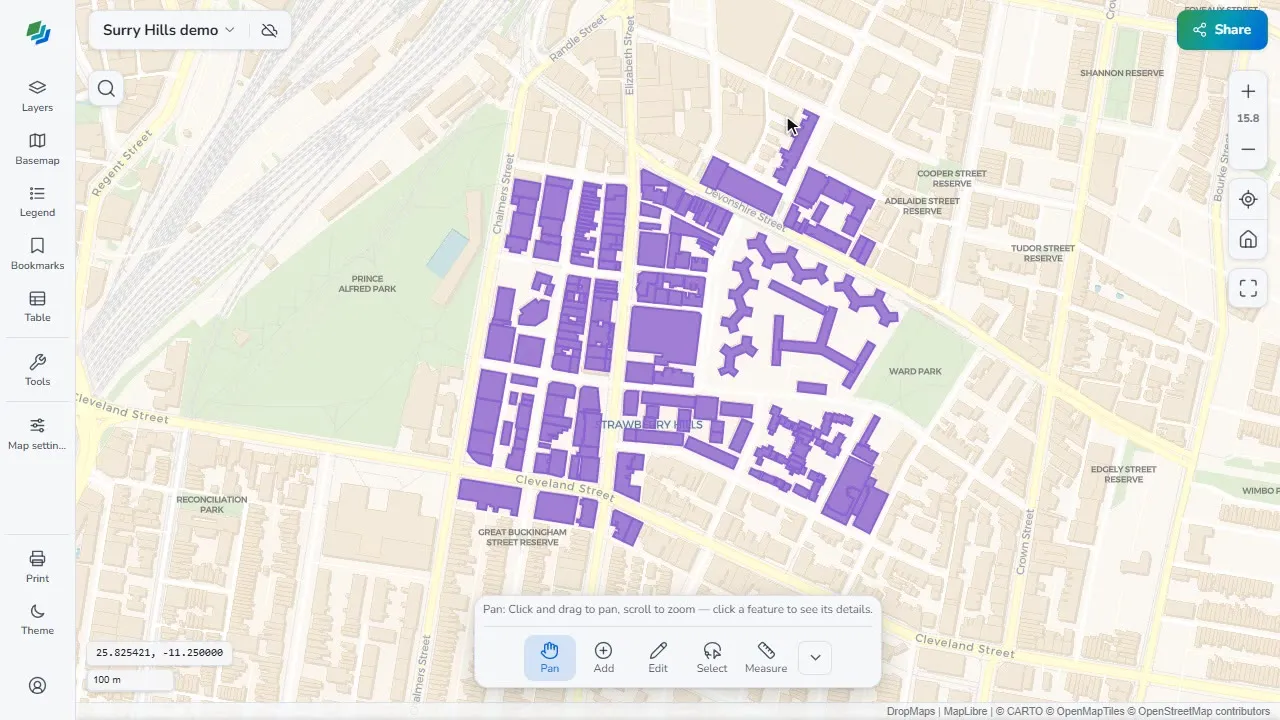
Task: Click the CARTO attribution link
Action: pyautogui.click(x=1020, y=712)
